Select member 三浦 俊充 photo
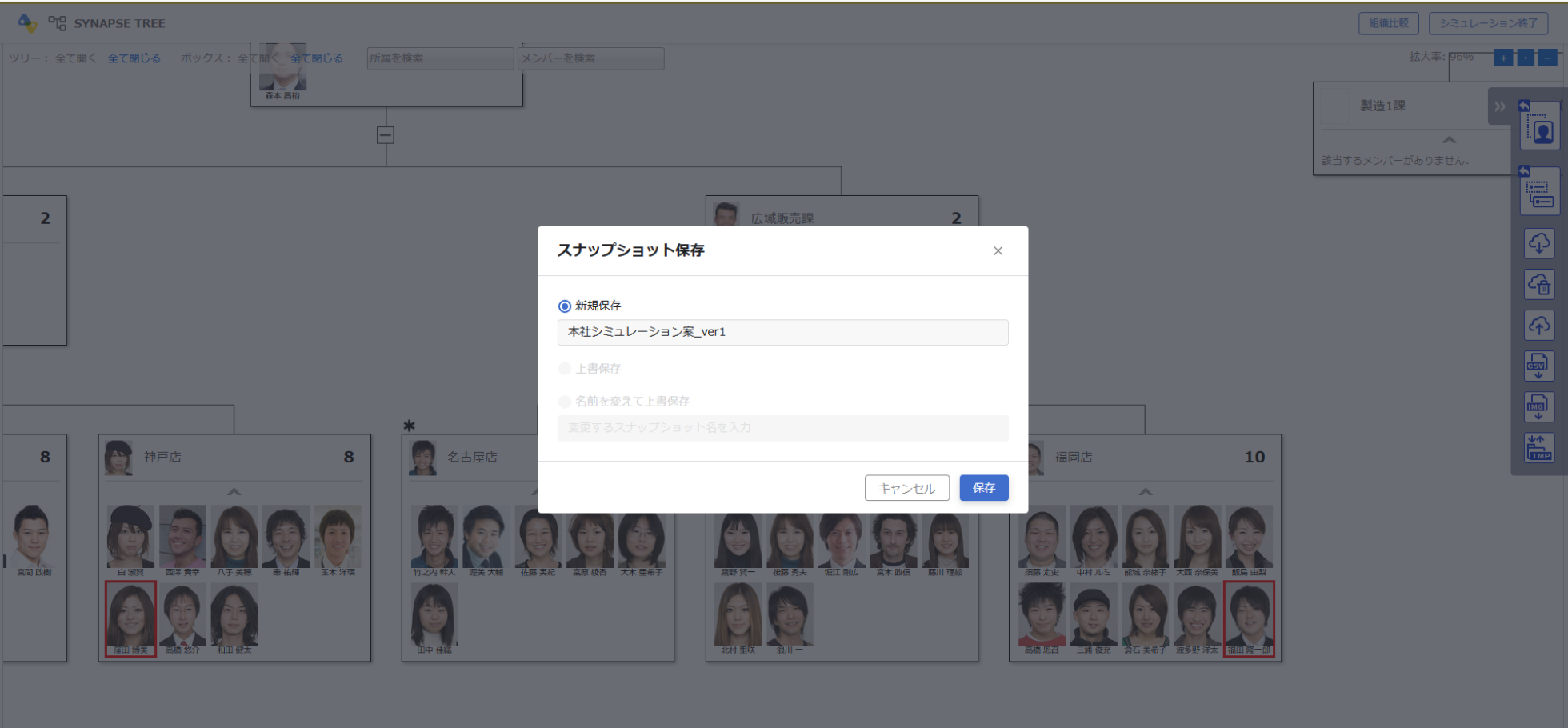The height and width of the screenshot is (728, 1568). tap(1094, 614)
